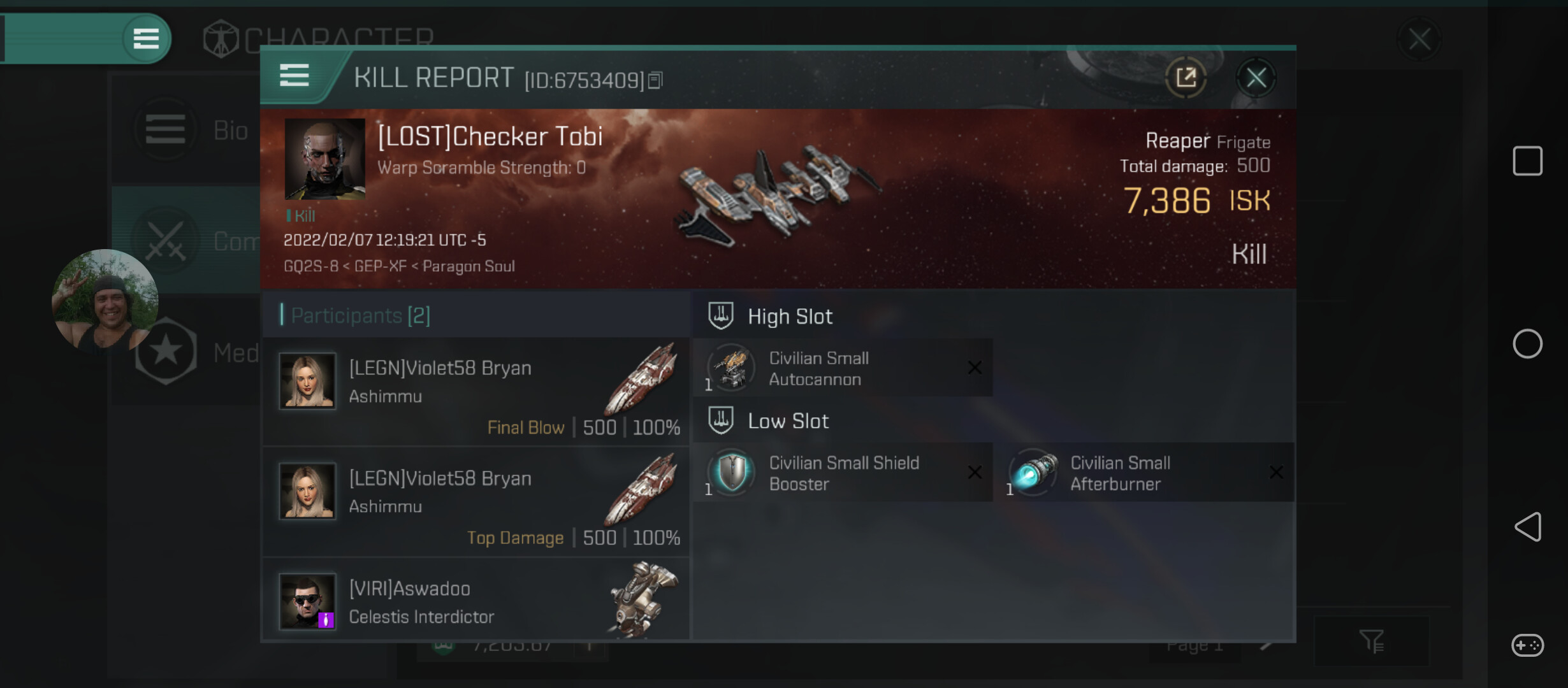The width and height of the screenshot is (1568, 688).
Task: Close the kill report window
Action: pyautogui.click(x=1256, y=78)
